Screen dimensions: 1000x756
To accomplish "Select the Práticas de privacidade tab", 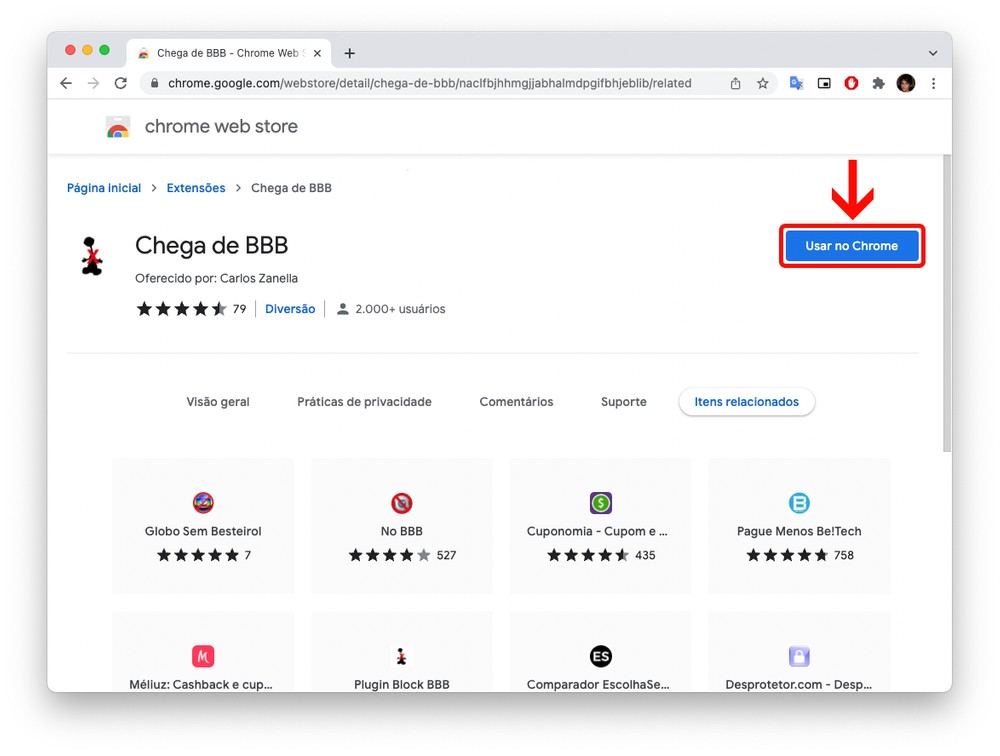I will pos(364,402).
